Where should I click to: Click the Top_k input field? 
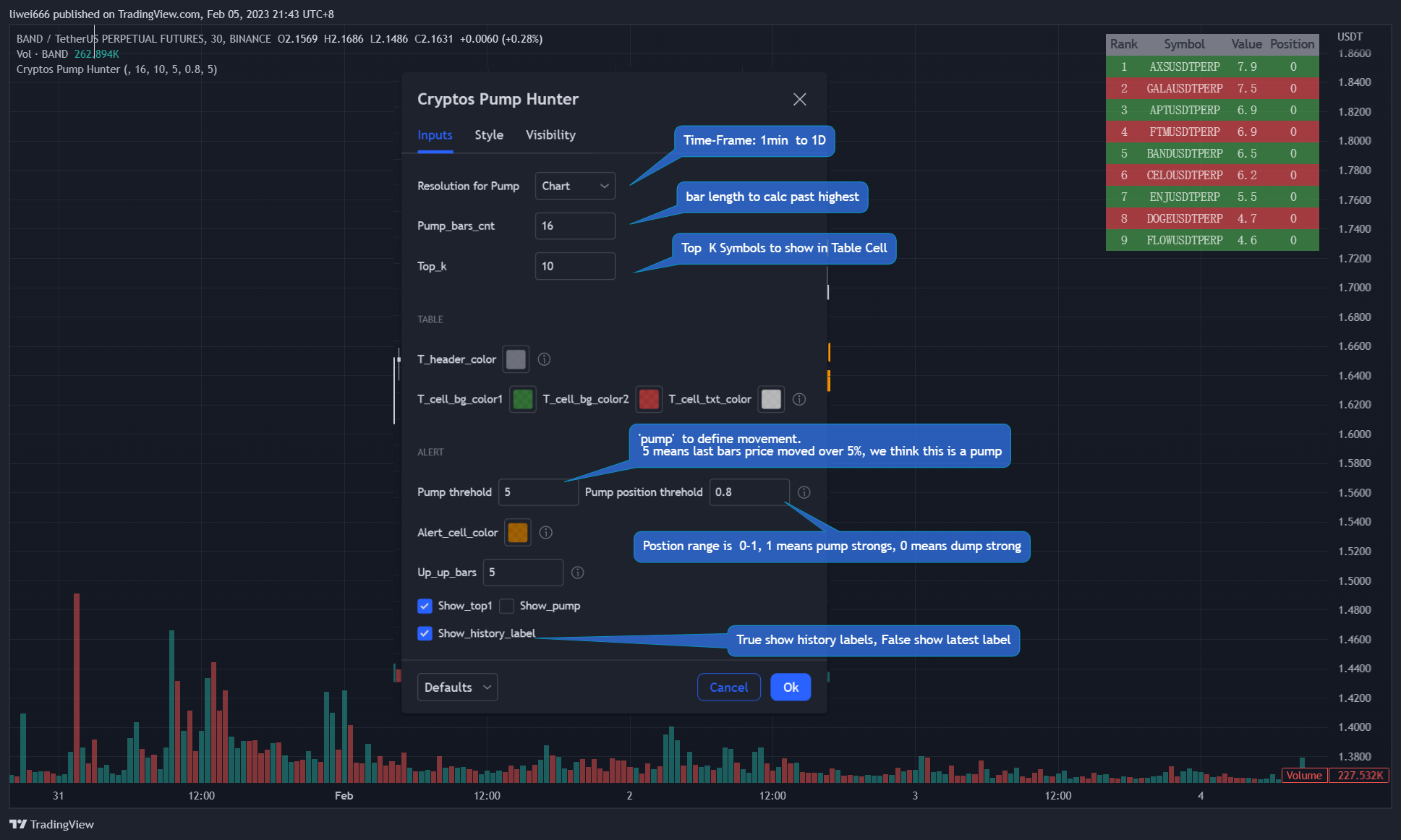pos(575,266)
